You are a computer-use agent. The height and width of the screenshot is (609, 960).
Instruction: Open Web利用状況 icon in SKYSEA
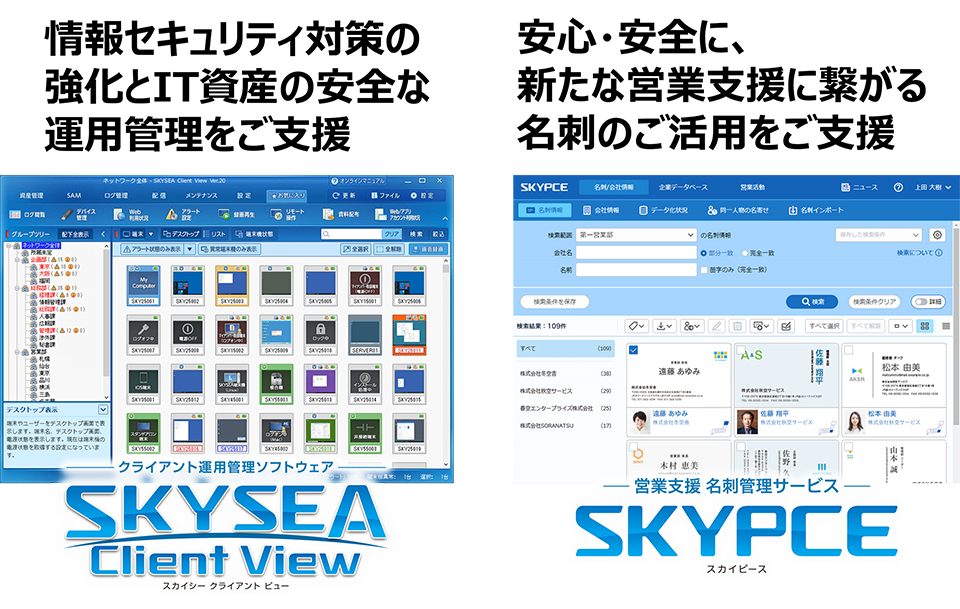tap(119, 214)
